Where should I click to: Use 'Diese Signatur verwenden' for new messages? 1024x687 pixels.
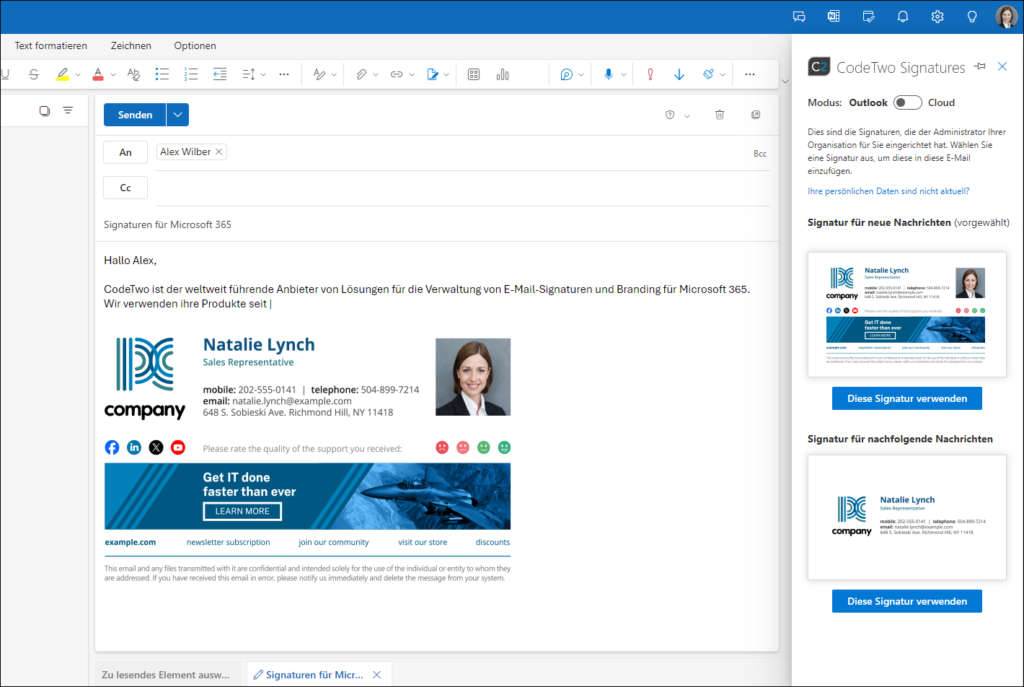click(906, 398)
